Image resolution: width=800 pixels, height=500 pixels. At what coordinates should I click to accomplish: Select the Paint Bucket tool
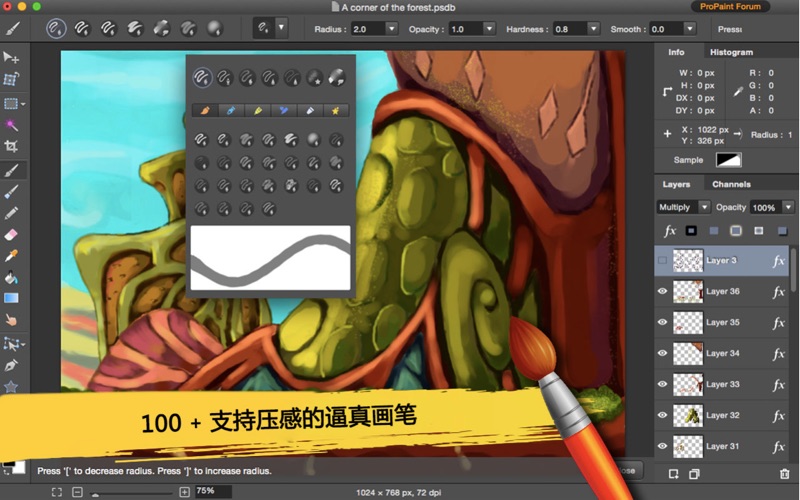click(x=12, y=277)
